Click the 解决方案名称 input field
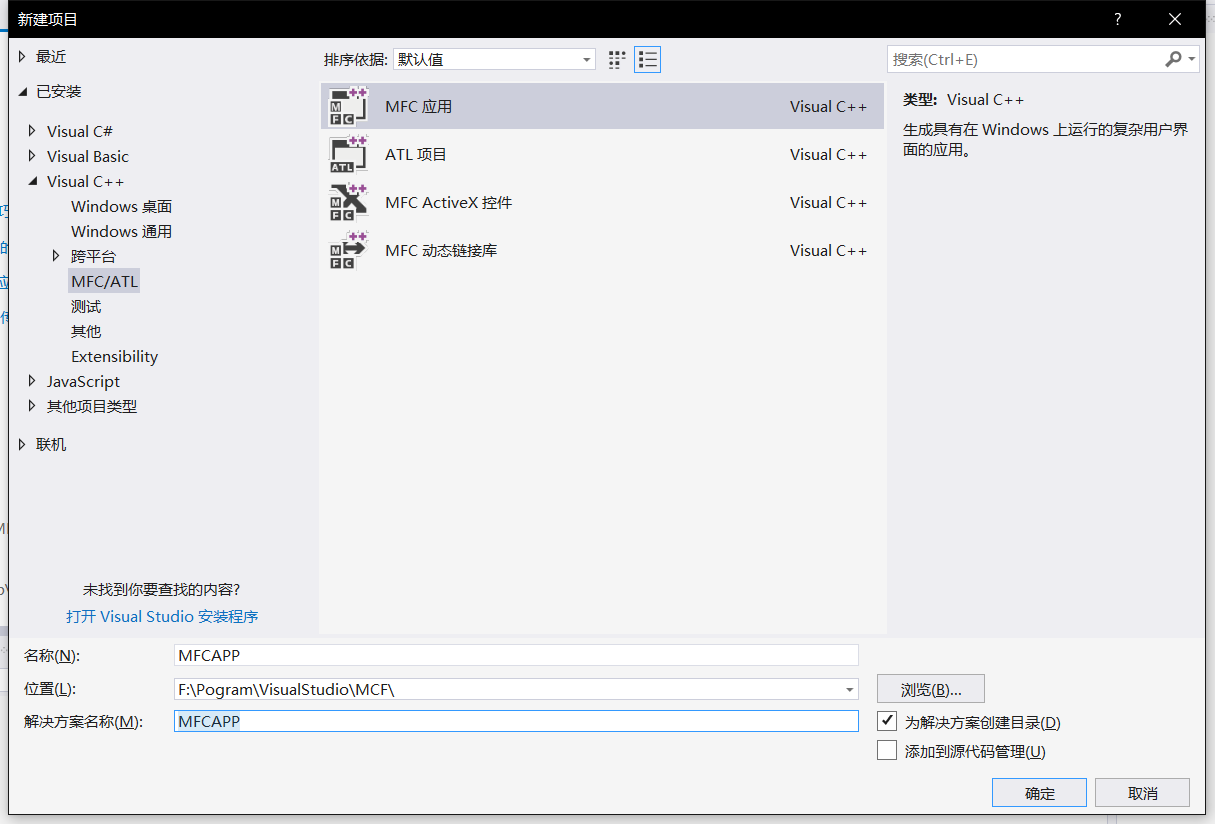The width and height of the screenshot is (1215, 824). coord(516,721)
